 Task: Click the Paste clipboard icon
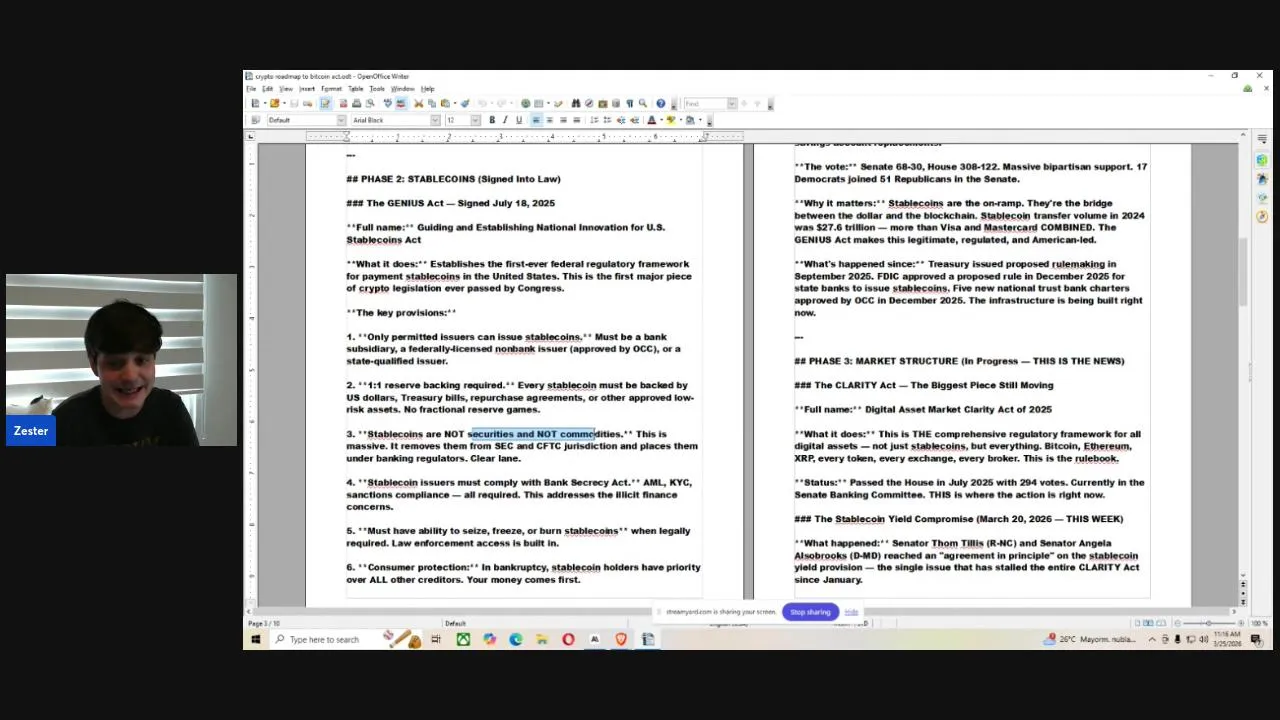tap(445, 103)
